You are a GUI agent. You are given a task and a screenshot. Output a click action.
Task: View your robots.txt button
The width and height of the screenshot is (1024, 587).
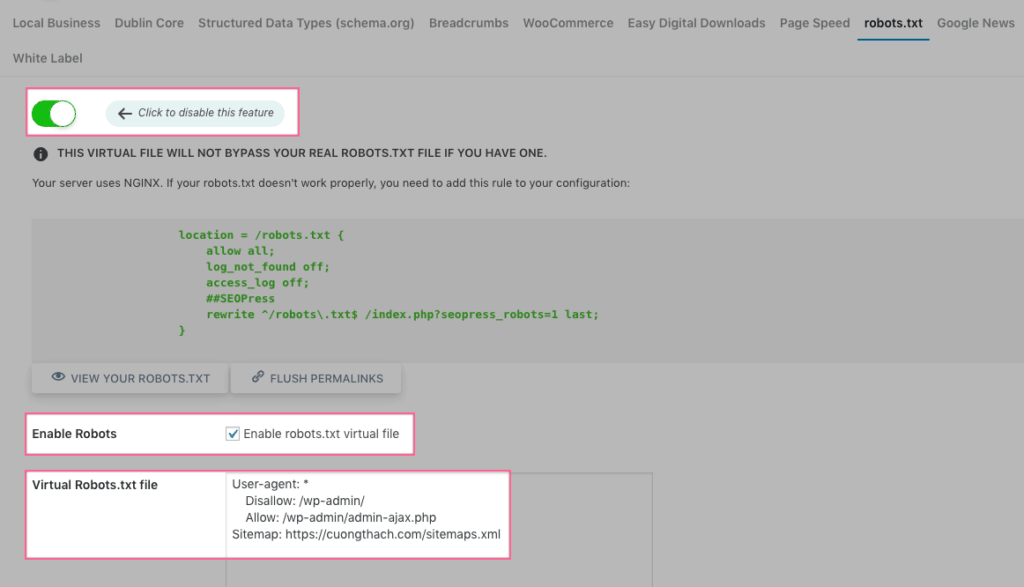point(130,378)
